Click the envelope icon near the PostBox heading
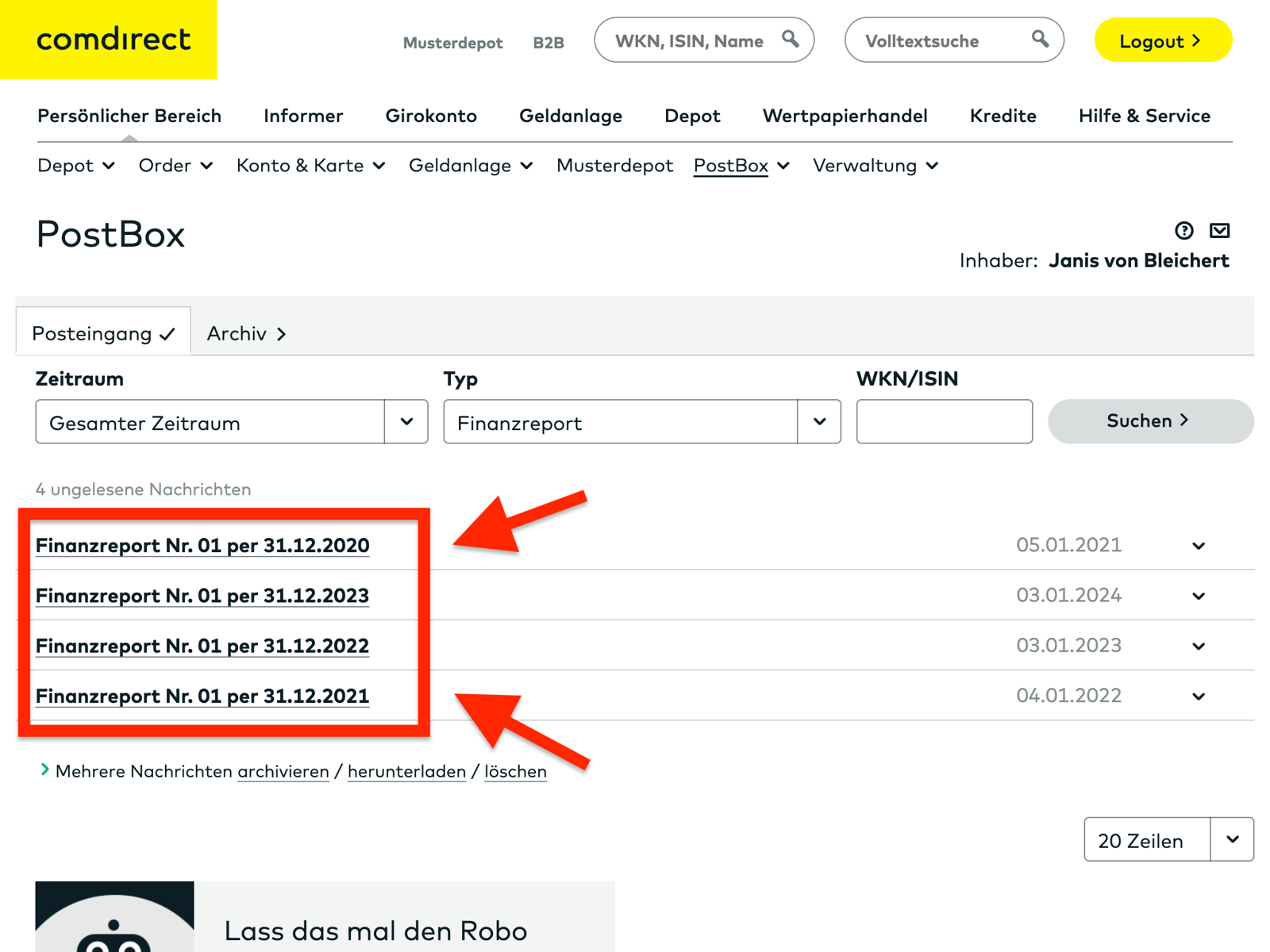 pyautogui.click(x=1220, y=231)
